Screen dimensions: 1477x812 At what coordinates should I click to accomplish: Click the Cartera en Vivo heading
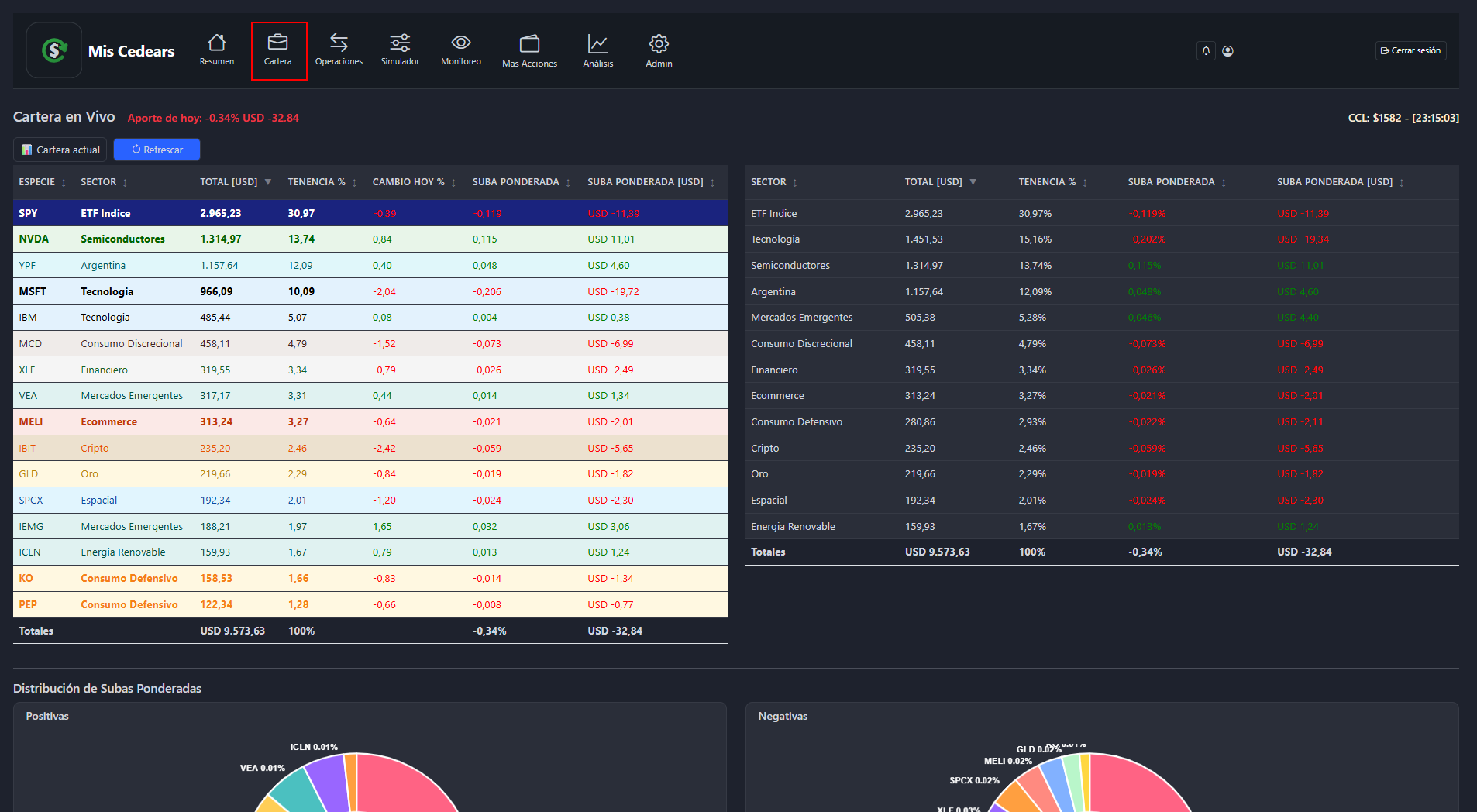[x=64, y=117]
